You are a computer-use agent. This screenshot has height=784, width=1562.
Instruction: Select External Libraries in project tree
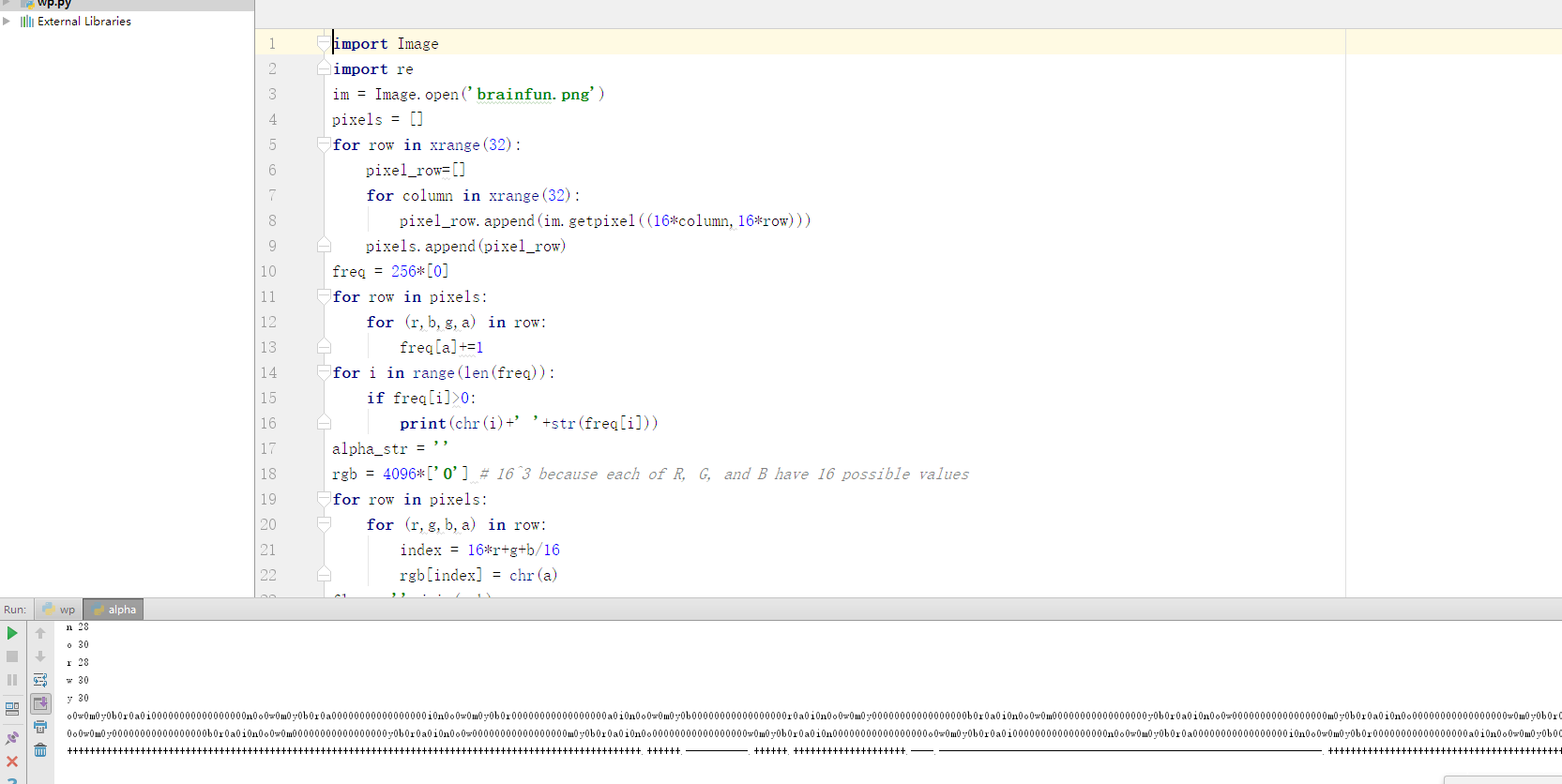(x=83, y=21)
